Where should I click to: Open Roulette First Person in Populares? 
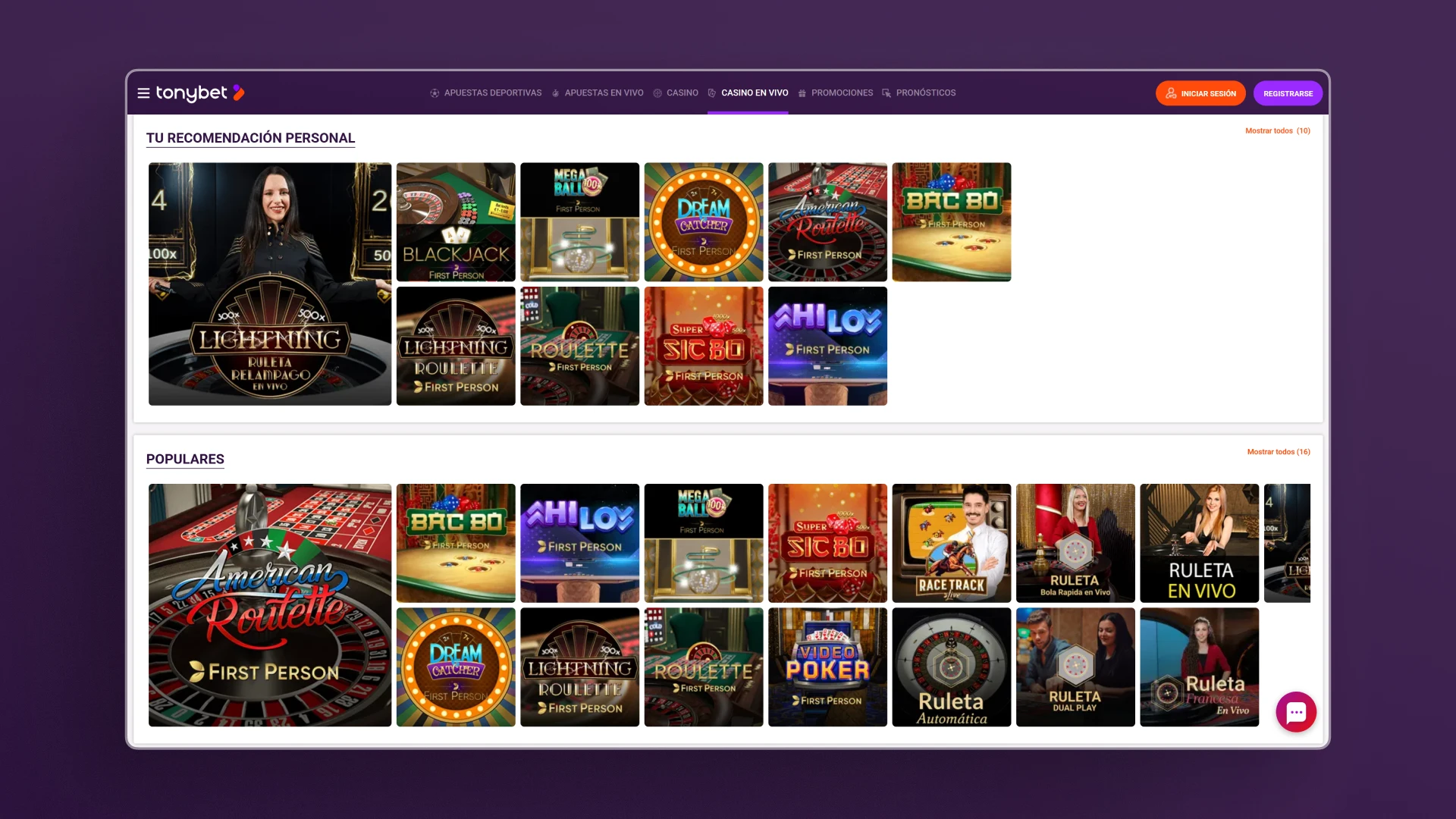pos(704,667)
